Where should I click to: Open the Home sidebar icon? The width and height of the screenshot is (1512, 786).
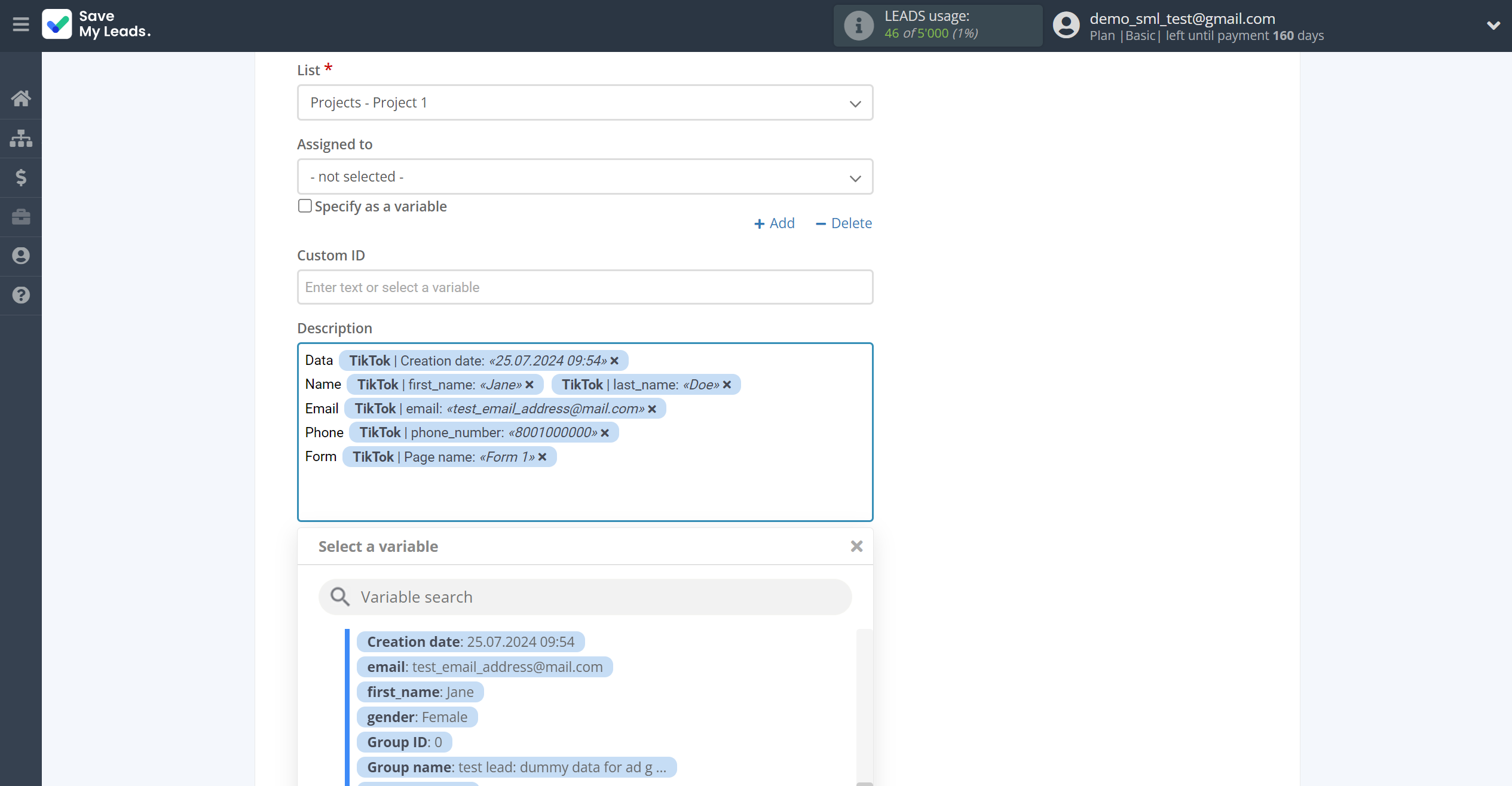click(x=21, y=99)
